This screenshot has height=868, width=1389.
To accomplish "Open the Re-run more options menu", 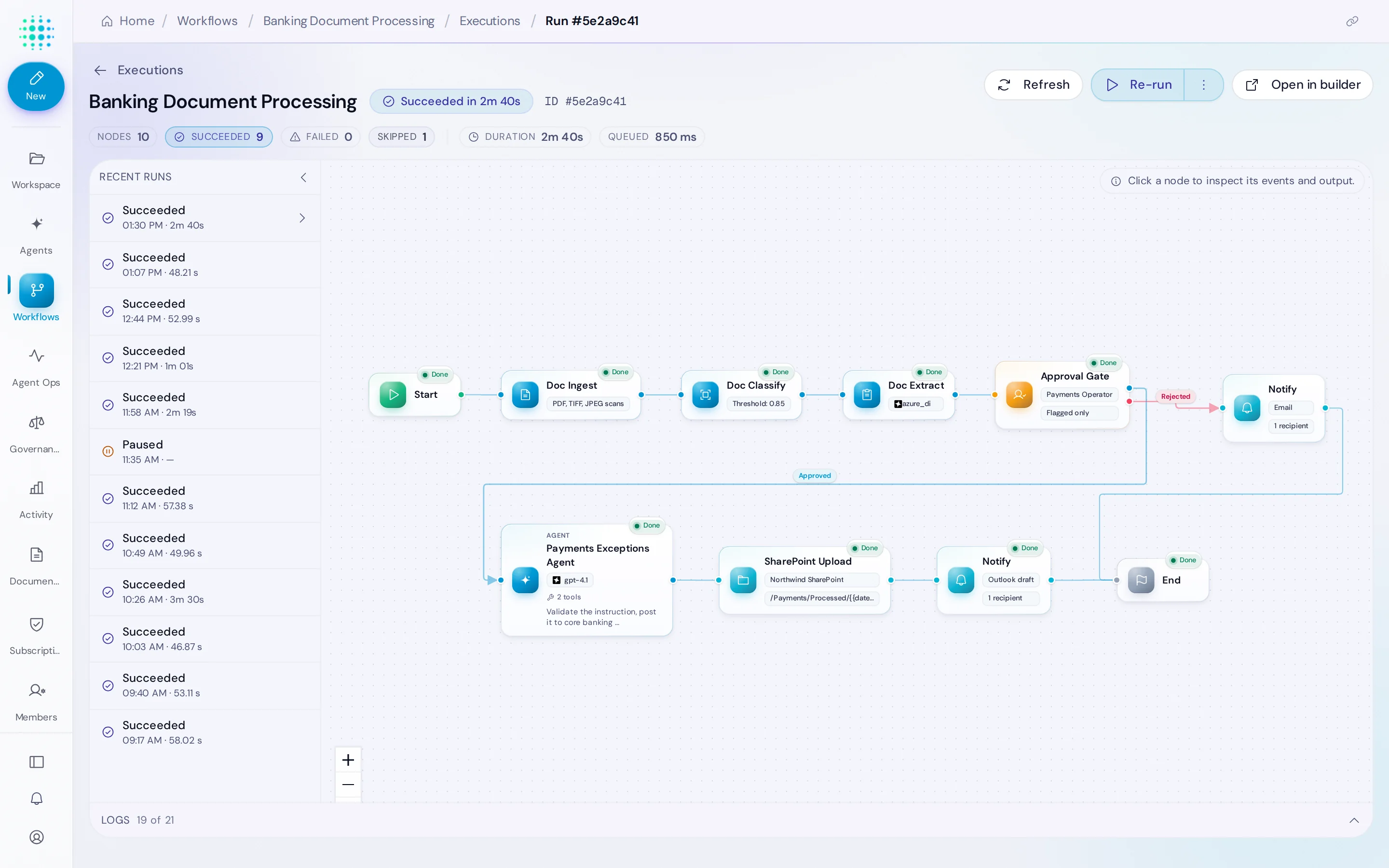I will [x=1204, y=85].
